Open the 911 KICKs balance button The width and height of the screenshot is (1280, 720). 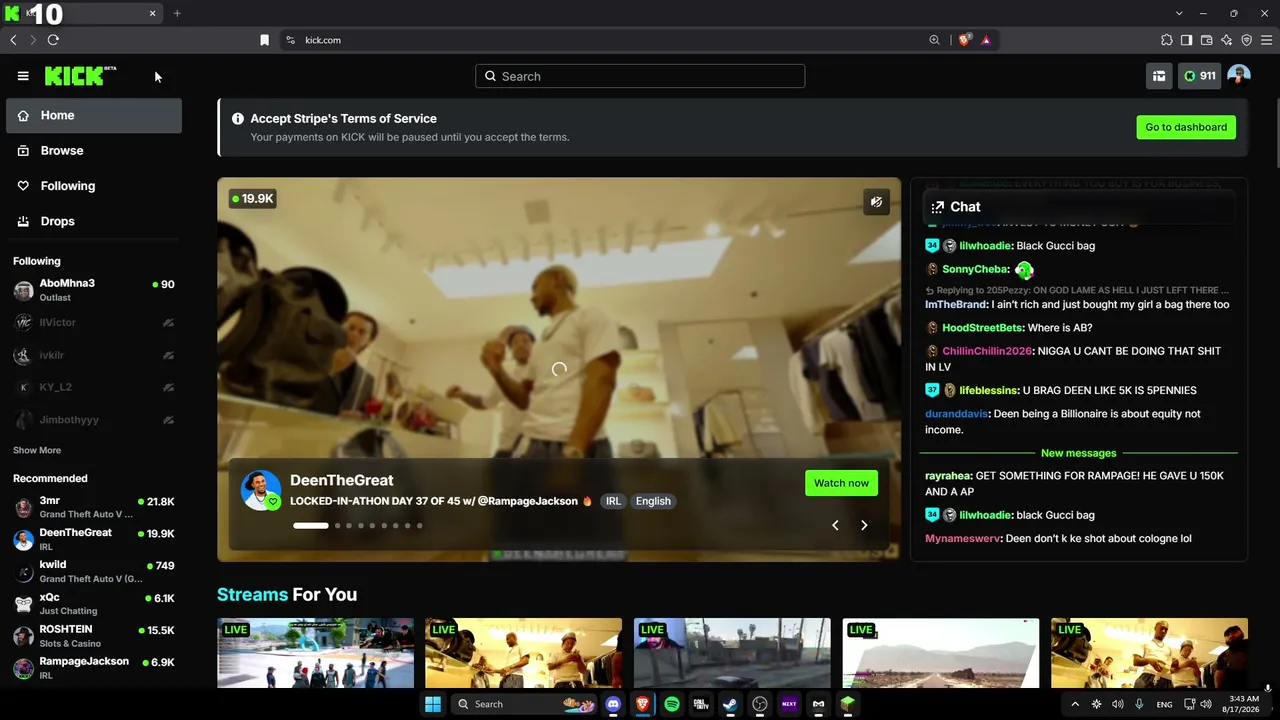1199,76
